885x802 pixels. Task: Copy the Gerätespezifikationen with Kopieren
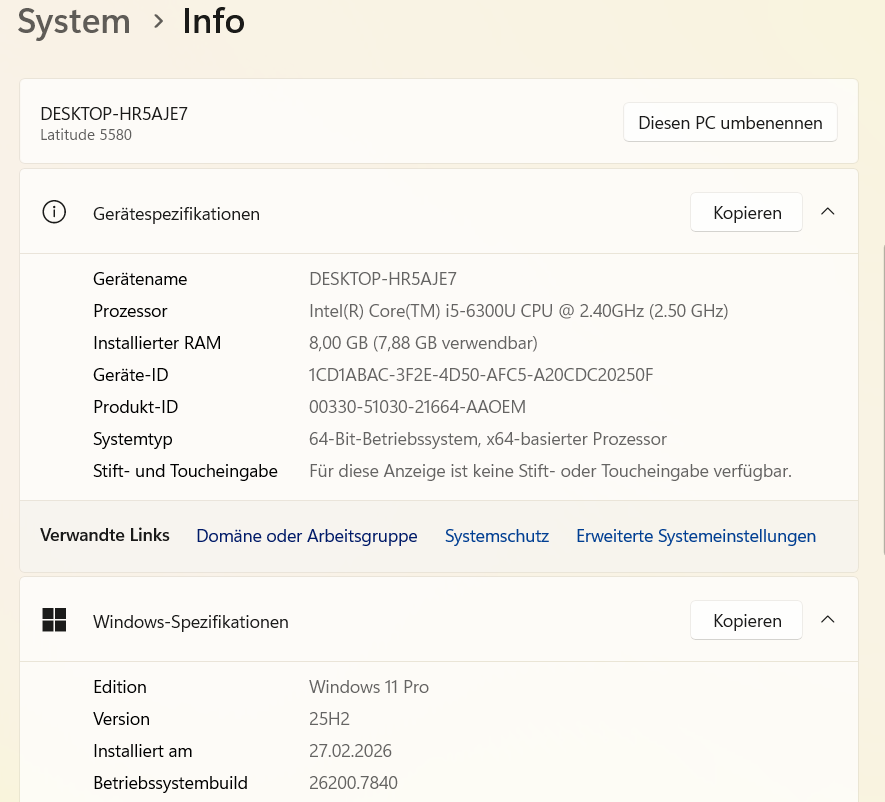click(746, 212)
